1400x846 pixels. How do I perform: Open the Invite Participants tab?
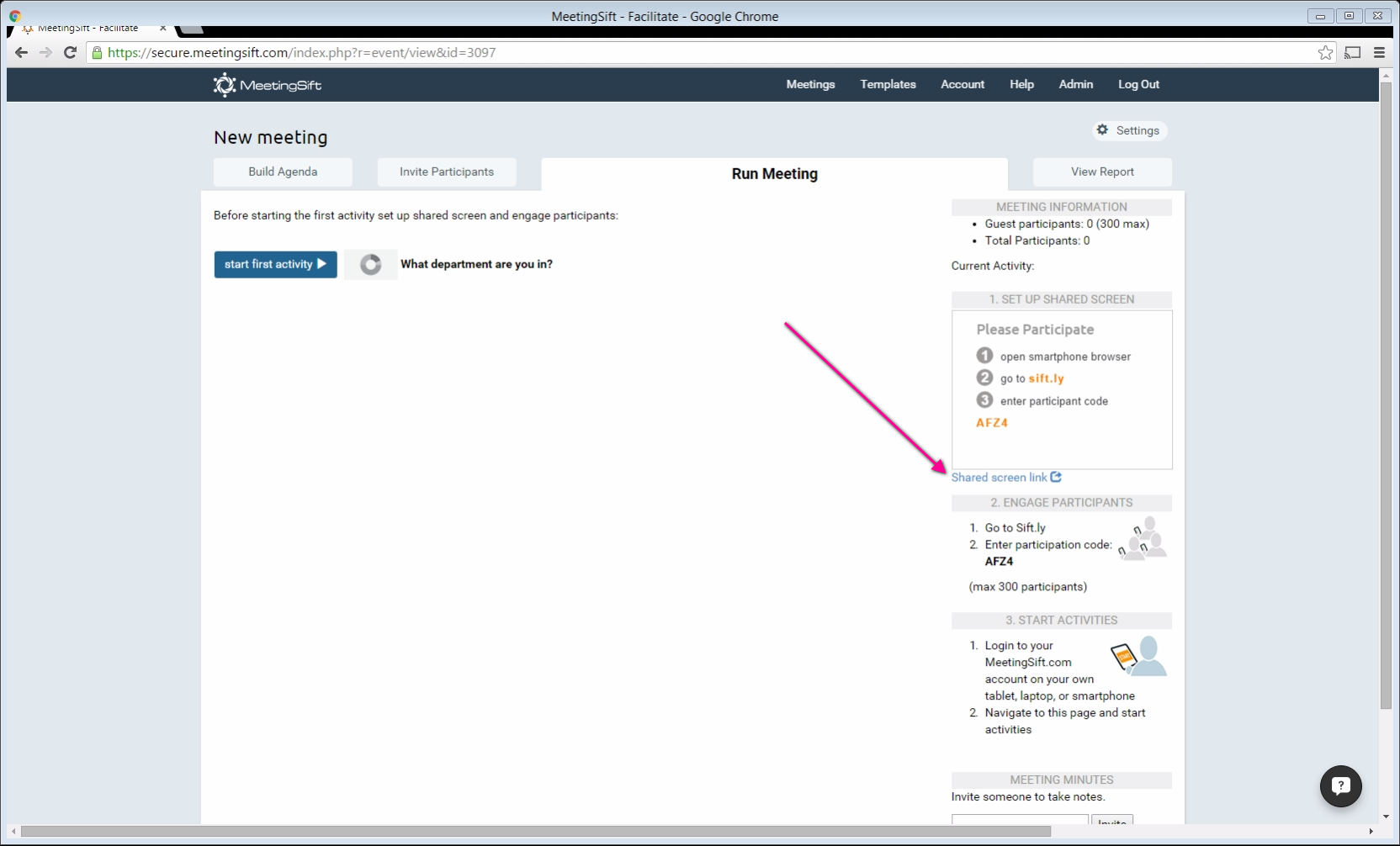(x=446, y=172)
